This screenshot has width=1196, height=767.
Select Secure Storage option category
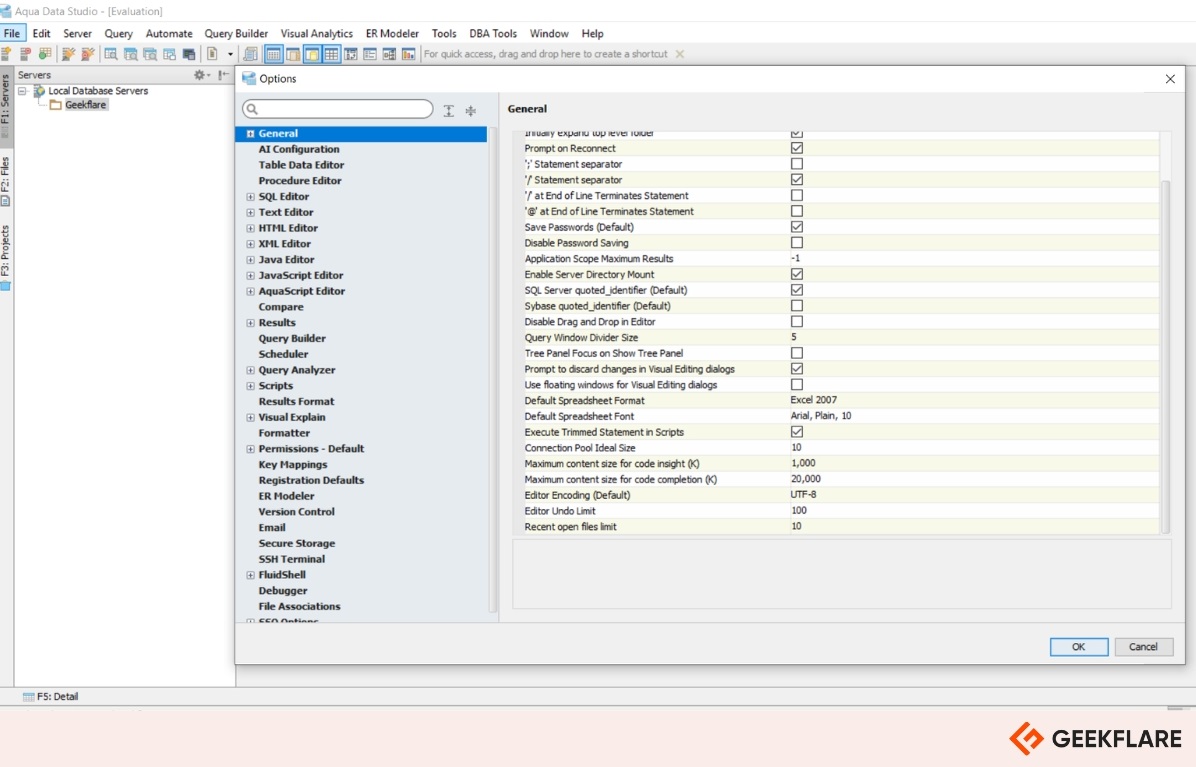click(x=297, y=544)
